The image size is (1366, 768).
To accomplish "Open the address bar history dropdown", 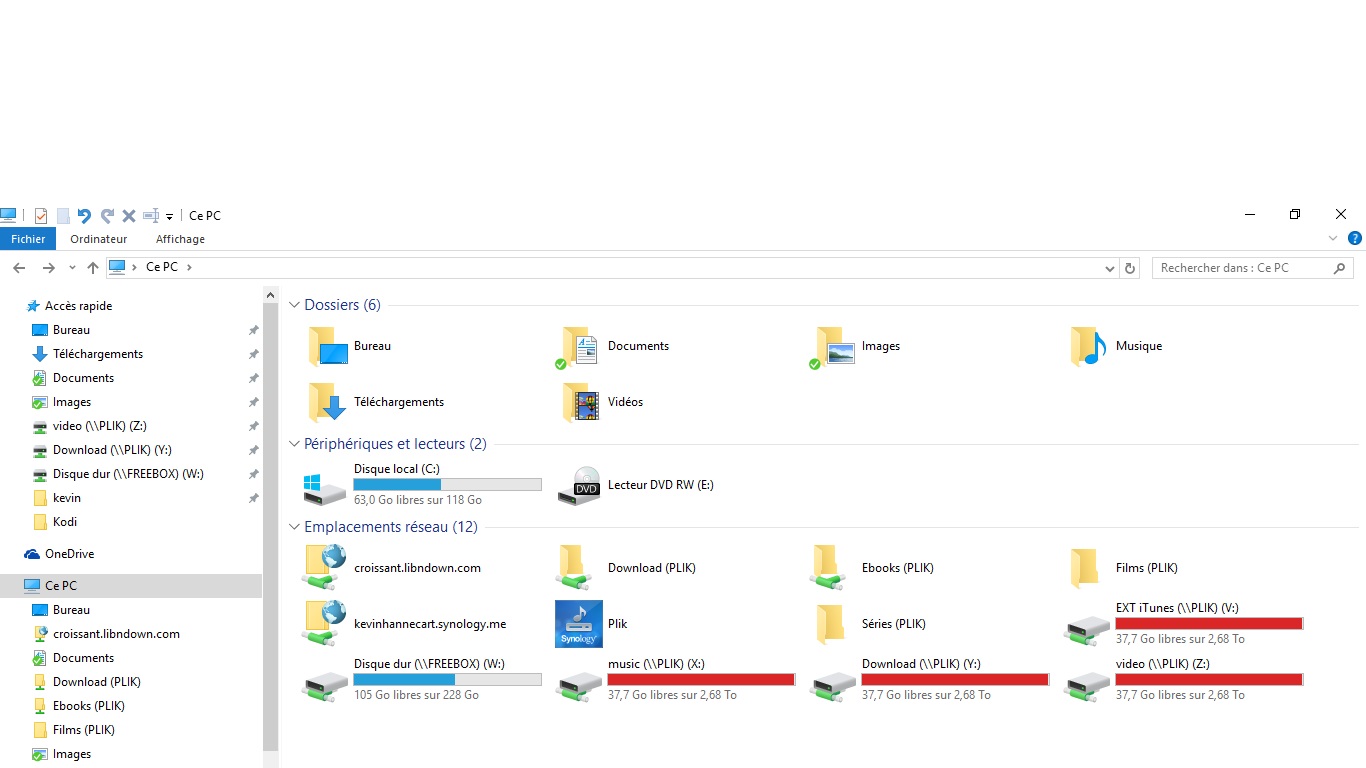I will pos(1109,268).
